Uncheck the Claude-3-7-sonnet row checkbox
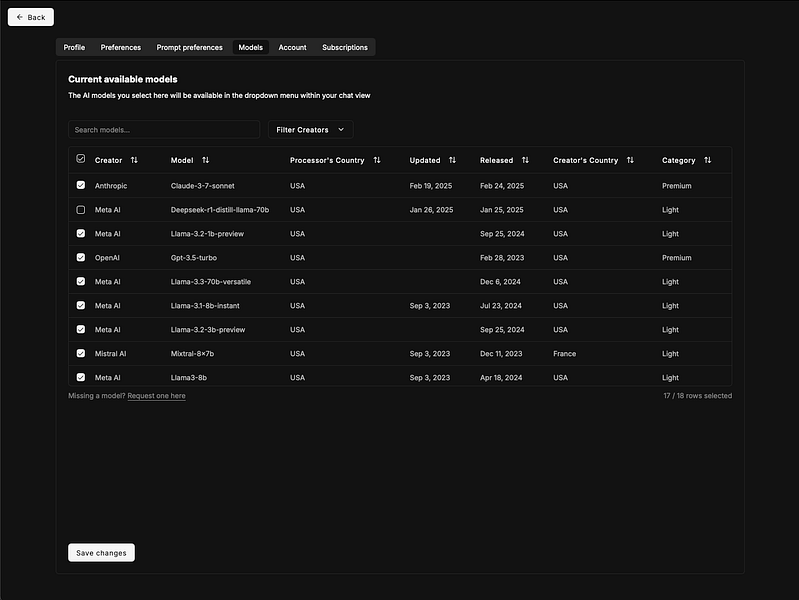This screenshot has height=600, width=799. (x=81, y=185)
